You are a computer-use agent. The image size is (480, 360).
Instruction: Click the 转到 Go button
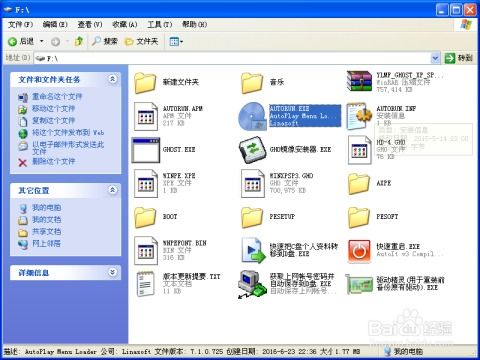click(x=459, y=58)
